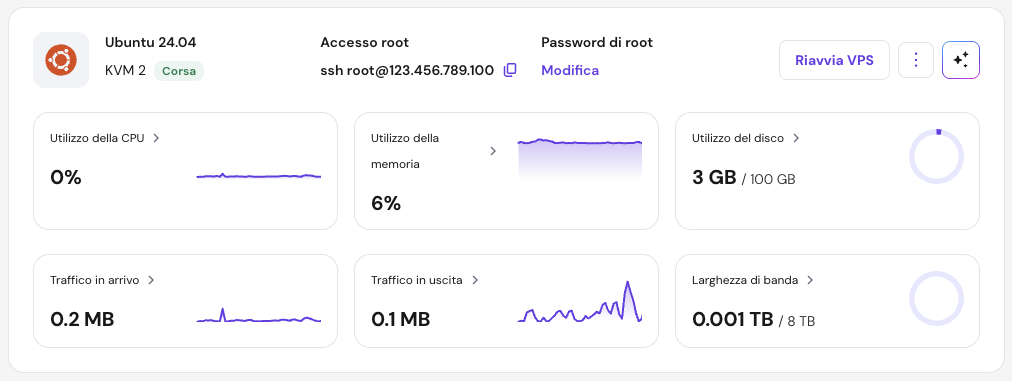
Task: Expand Larghezza di banda chevron
Action: pos(810,280)
